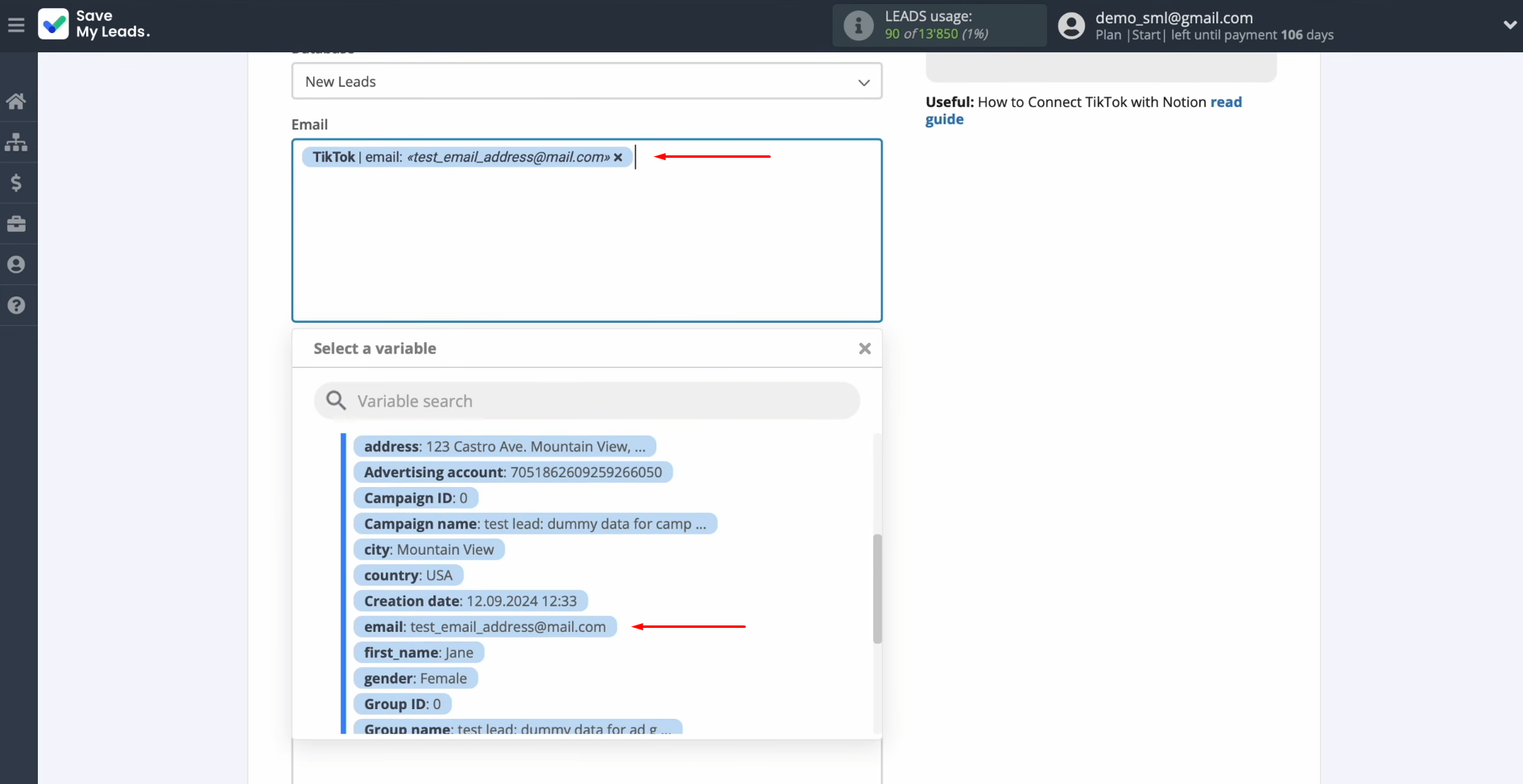This screenshot has width=1523, height=784.
Task: Click the demo_sml@gmail.com account name
Action: [1173, 18]
